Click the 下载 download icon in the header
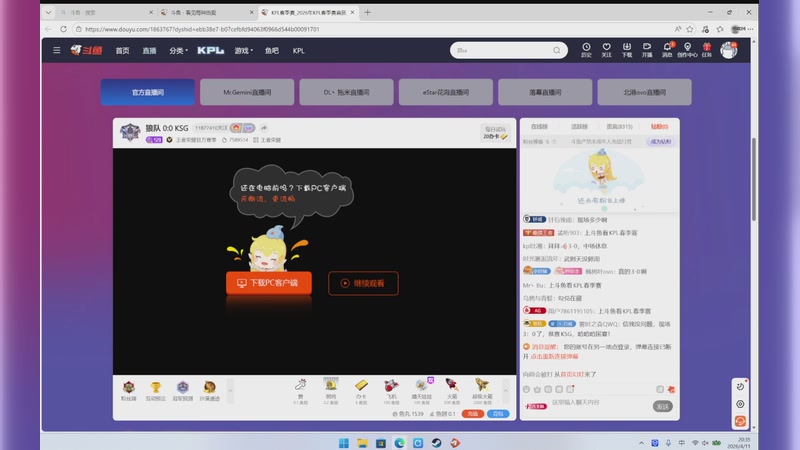800x450 pixels. pos(627,50)
